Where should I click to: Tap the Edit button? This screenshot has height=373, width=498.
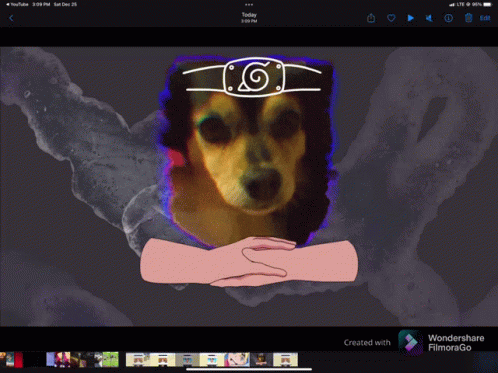click(x=485, y=18)
